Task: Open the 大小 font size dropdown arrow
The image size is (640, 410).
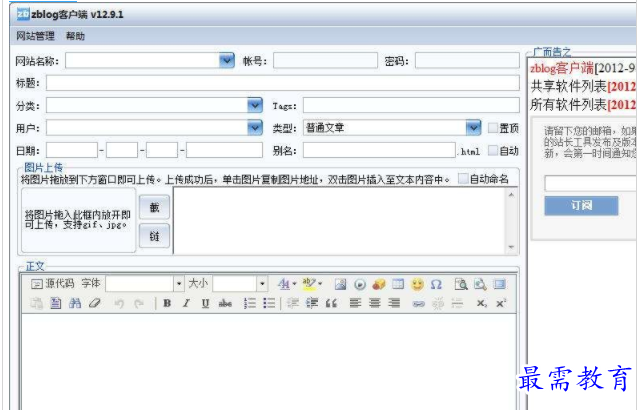Action: click(x=262, y=284)
